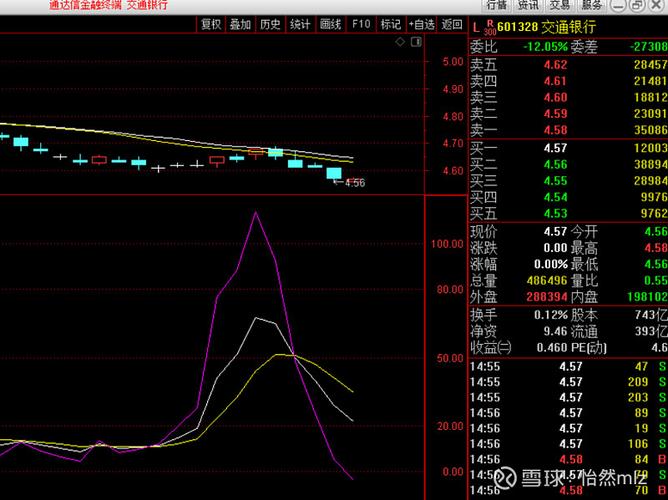This screenshot has height=500, width=668.
Task: Select 买二 price 4.56
Action: 555,164
